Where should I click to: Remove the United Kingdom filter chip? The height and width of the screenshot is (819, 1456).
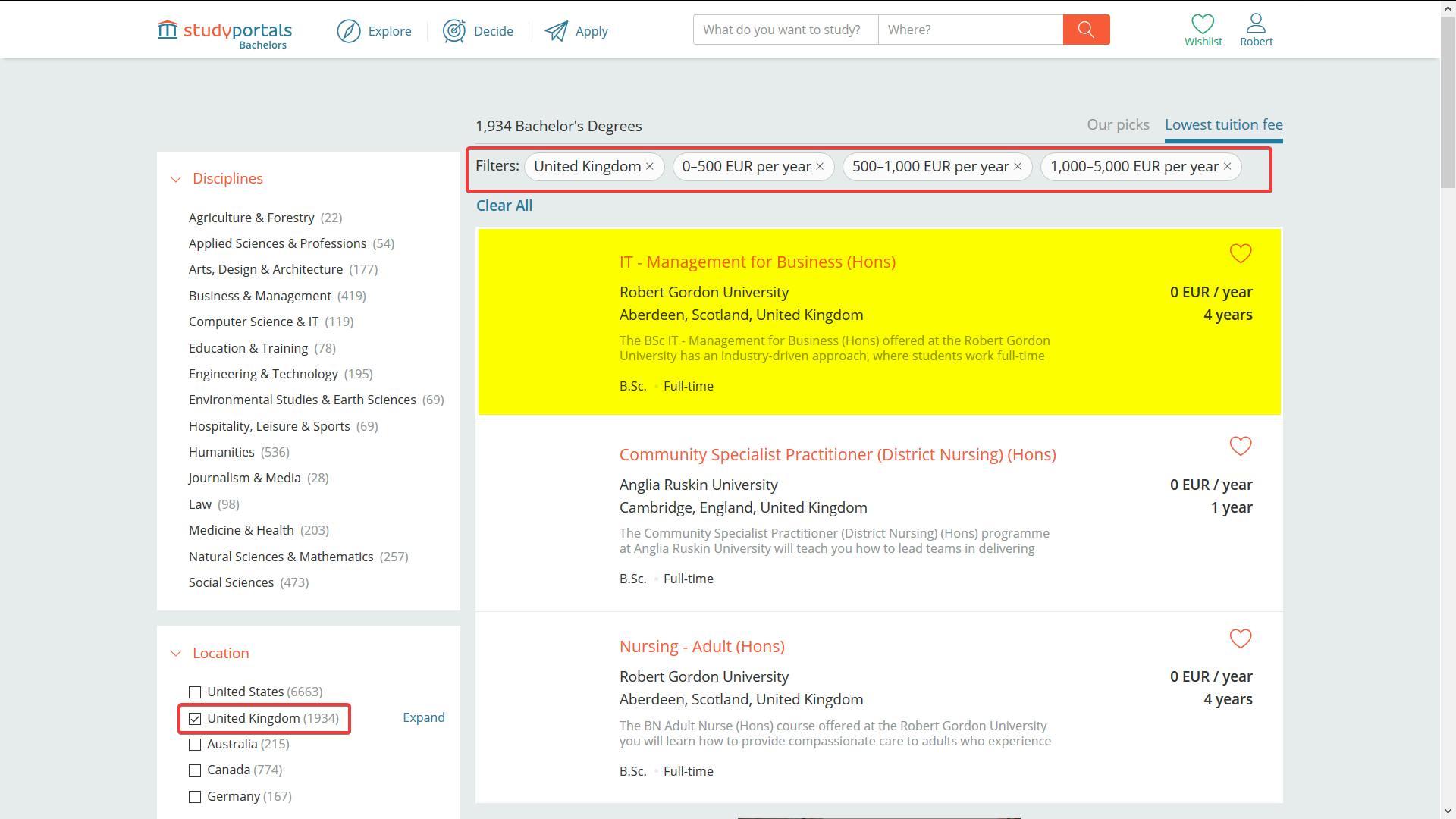coord(650,167)
